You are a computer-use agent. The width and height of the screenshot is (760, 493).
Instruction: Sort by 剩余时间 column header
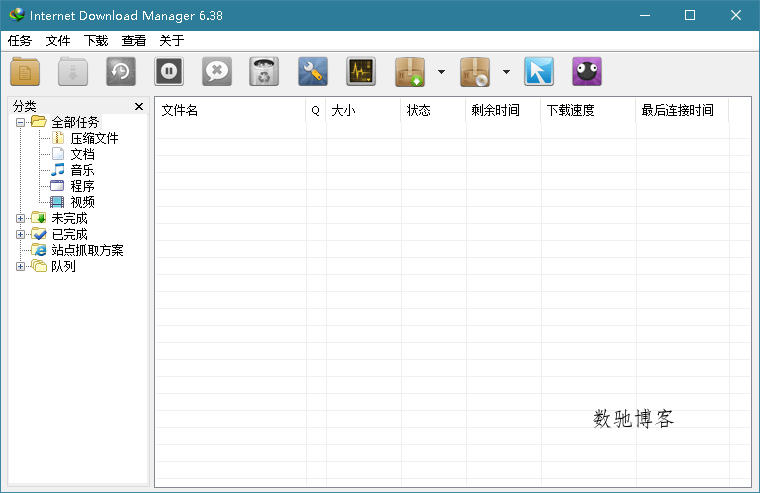(503, 111)
